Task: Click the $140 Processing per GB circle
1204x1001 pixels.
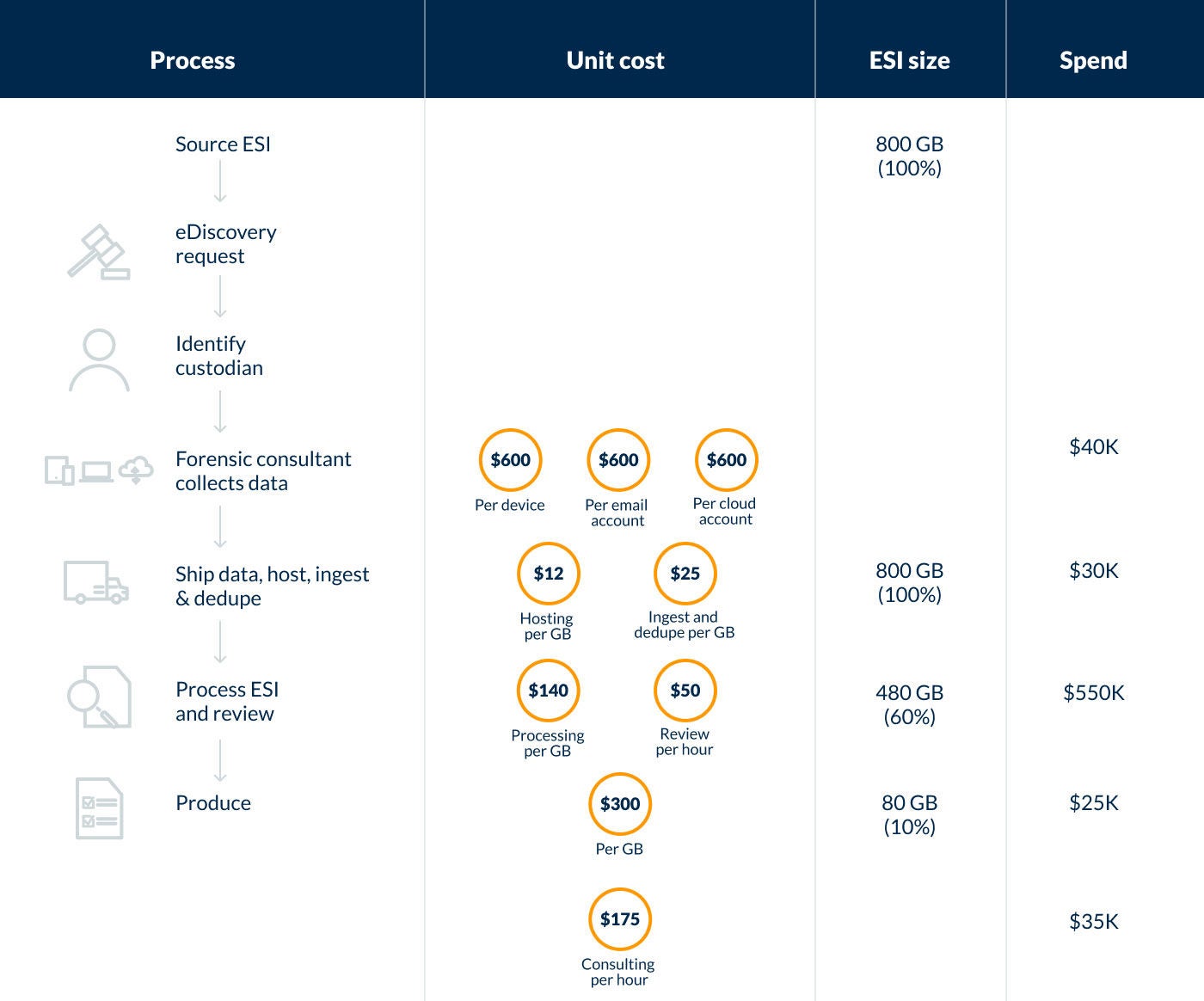Action: click(548, 691)
